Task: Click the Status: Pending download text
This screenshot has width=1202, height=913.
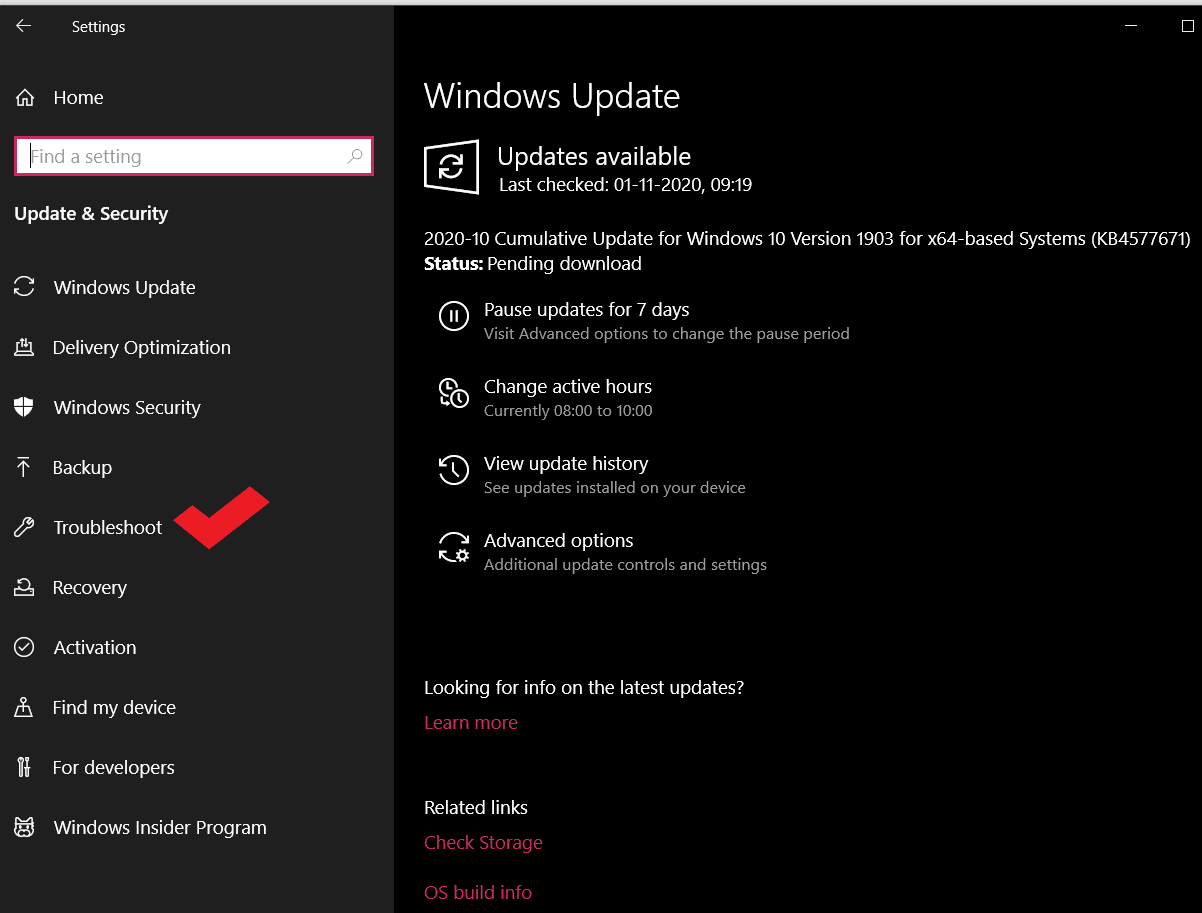Action: (533, 264)
